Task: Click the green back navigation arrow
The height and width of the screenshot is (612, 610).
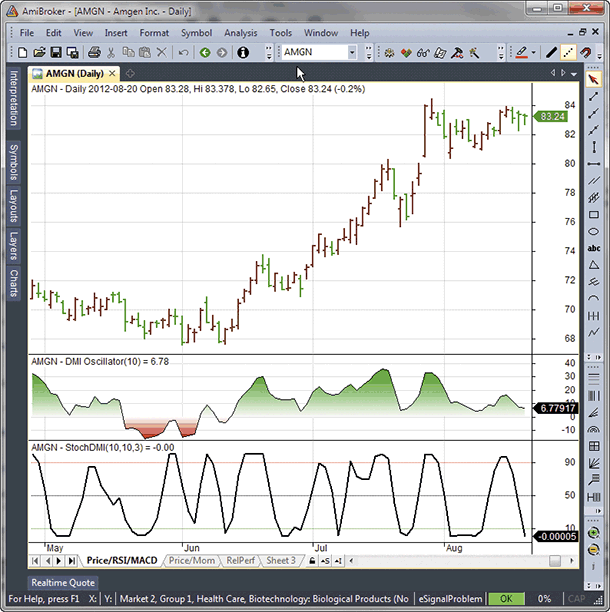Action: click(204, 52)
